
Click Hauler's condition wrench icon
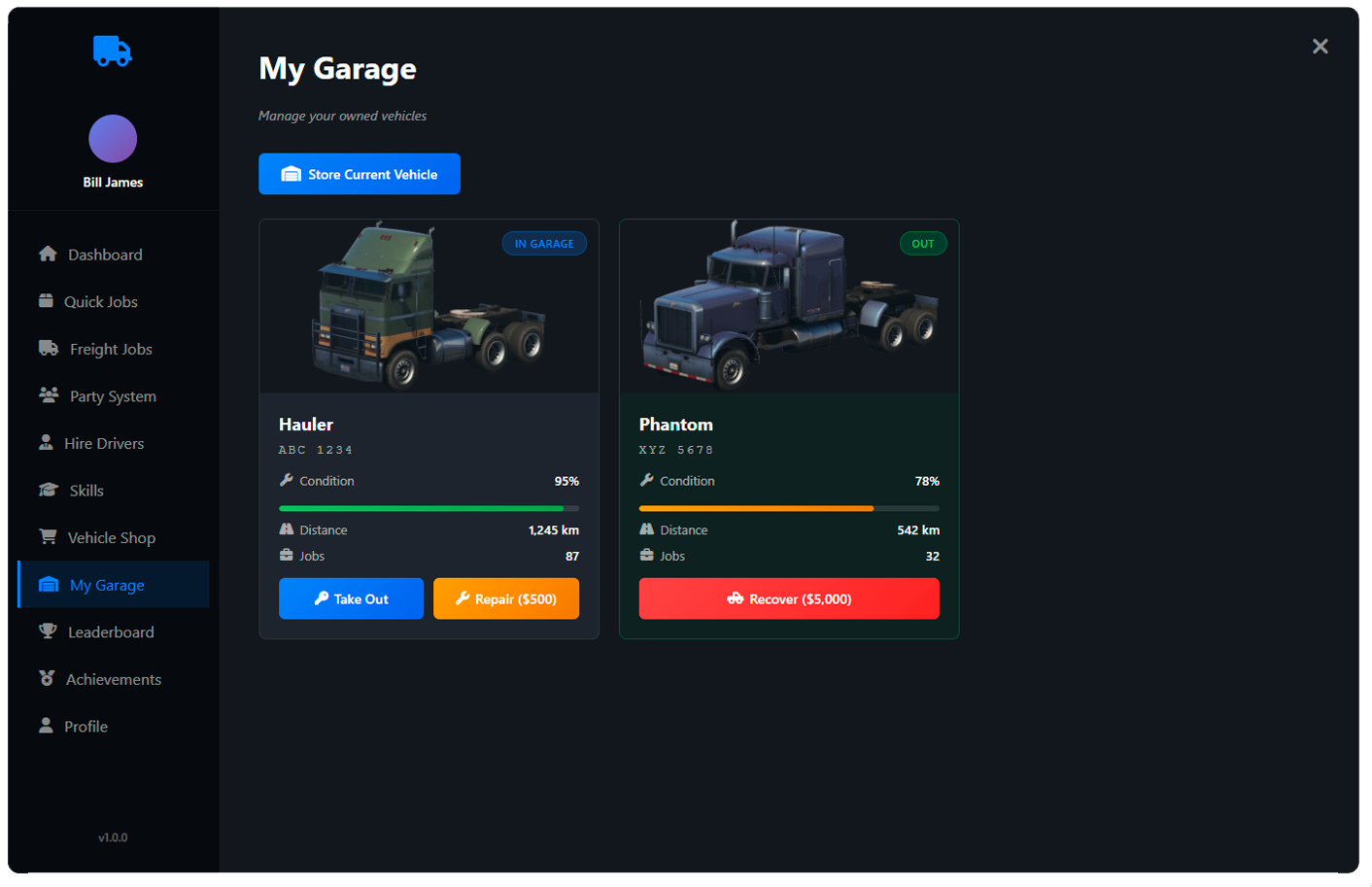click(x=286, y=480)
